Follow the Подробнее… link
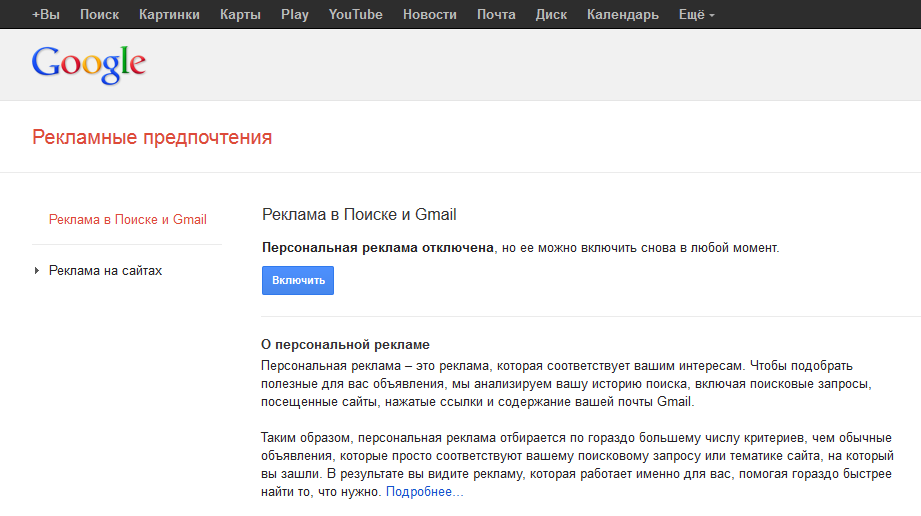Viewport: 921px width, 516px height. coord(424,492)
